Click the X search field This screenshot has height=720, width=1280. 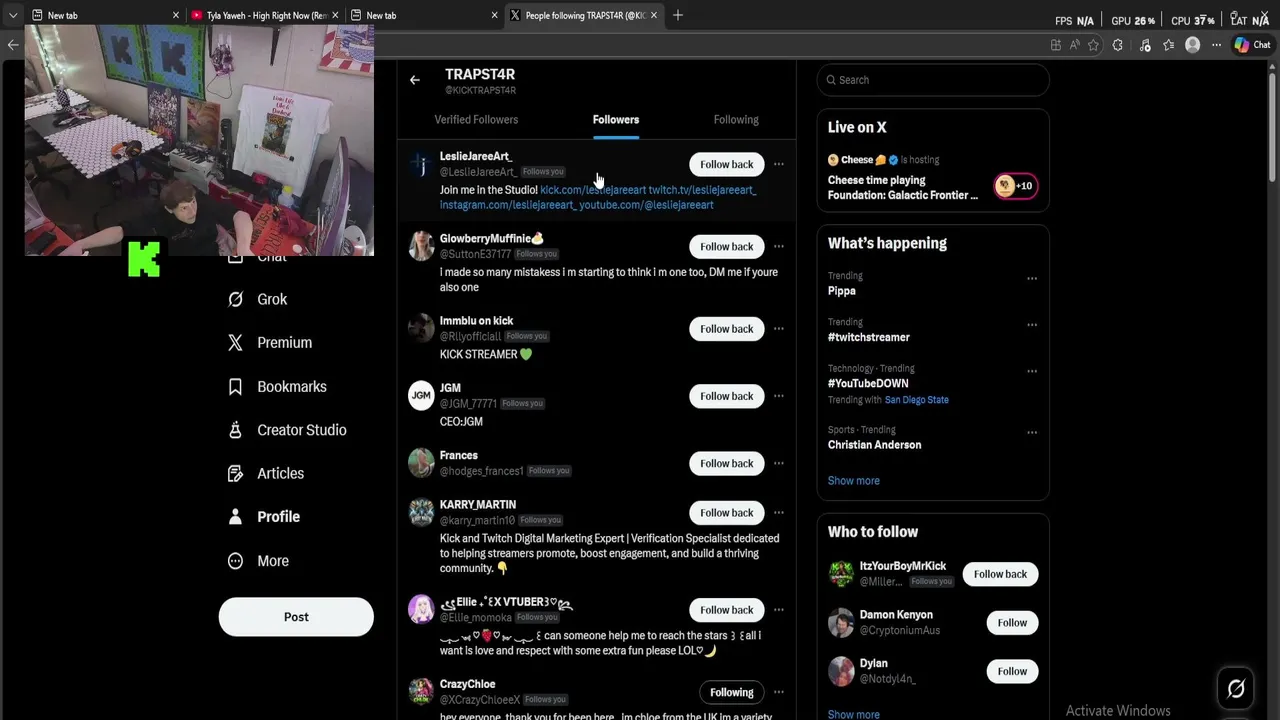pos(933,80)
